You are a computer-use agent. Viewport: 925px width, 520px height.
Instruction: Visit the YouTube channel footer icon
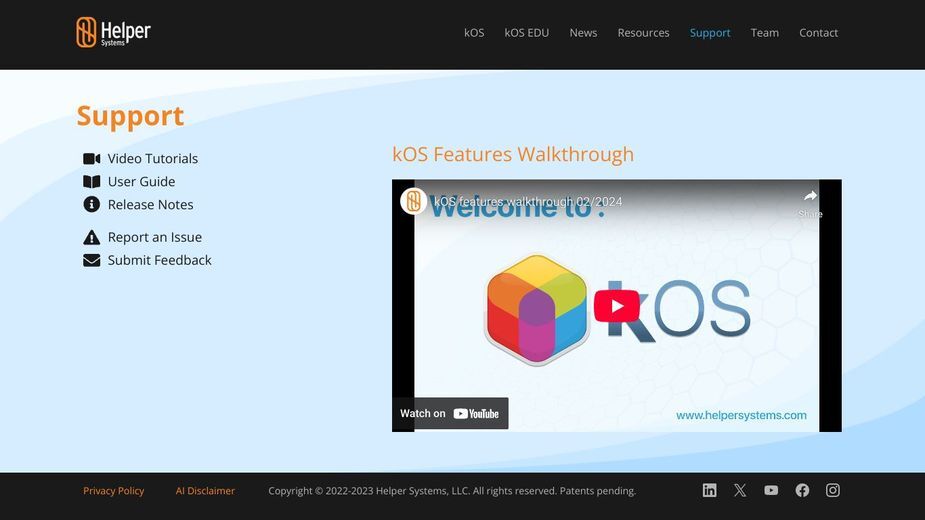pyautogui.click(x=770, y=490)
